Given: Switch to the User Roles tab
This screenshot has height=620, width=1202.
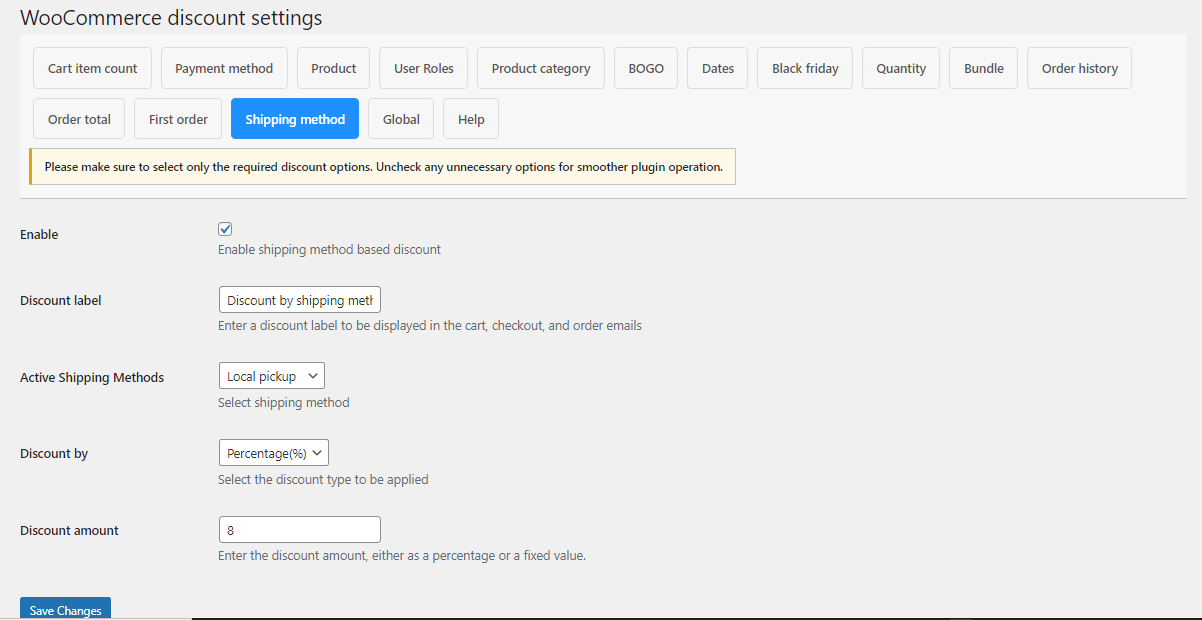Looking at the screenshot, I should point(423,67).
